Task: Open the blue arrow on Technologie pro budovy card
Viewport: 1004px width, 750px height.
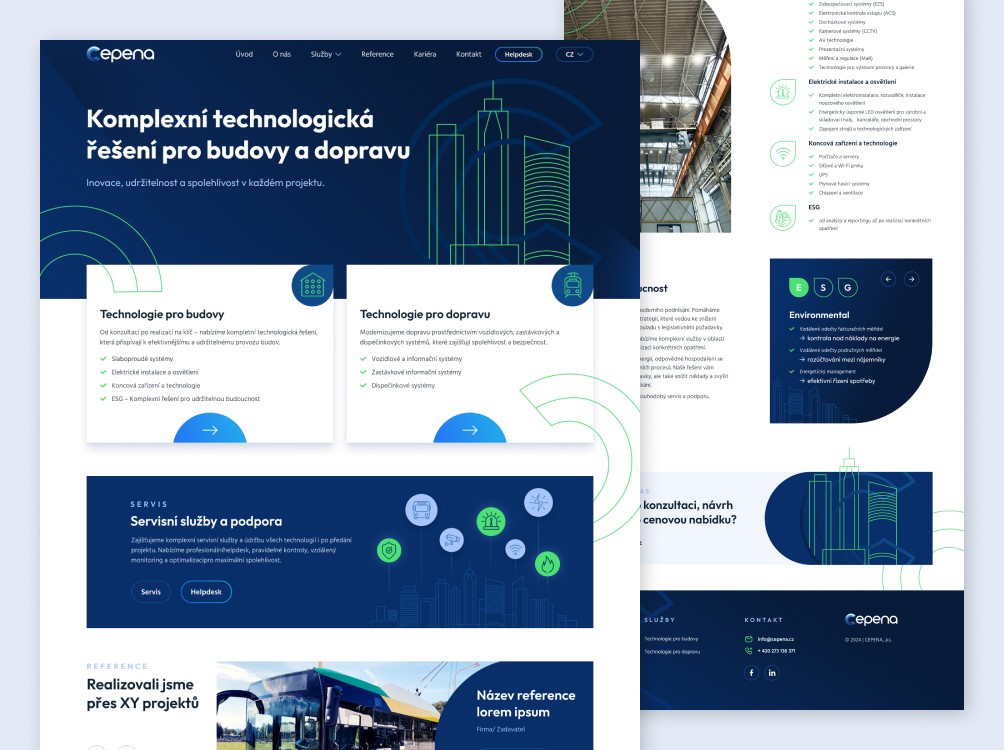Action: (210, 430)
